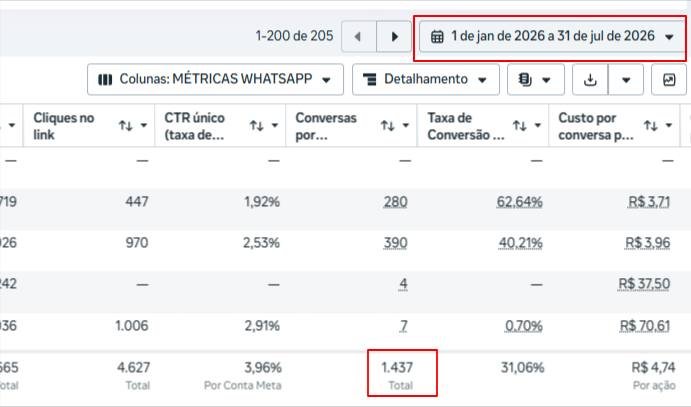Click the R$ 3,96 cost value
691x407 pixels.
[x=647, y=243]
